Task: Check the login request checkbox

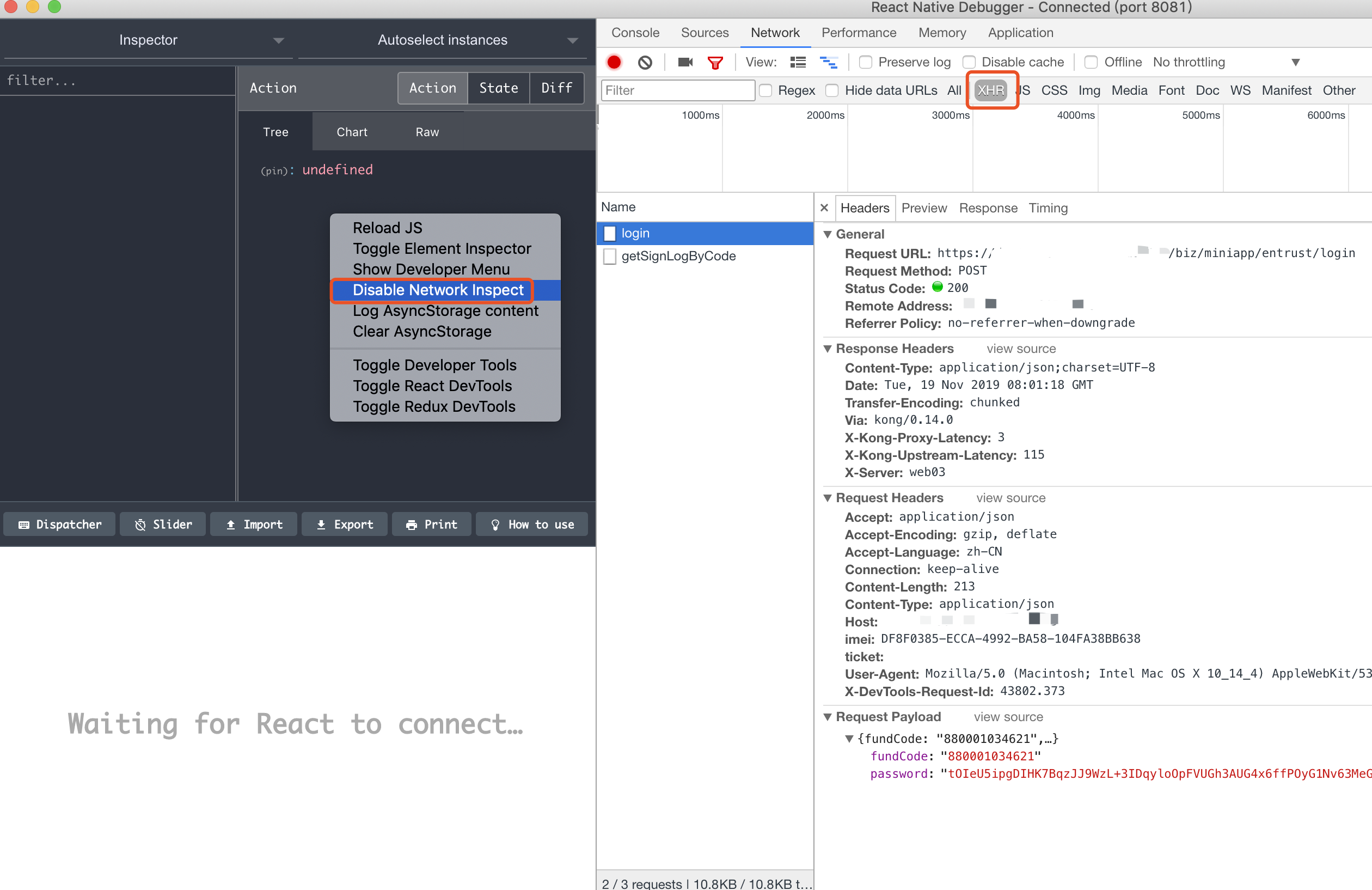Action: (610, 234)
